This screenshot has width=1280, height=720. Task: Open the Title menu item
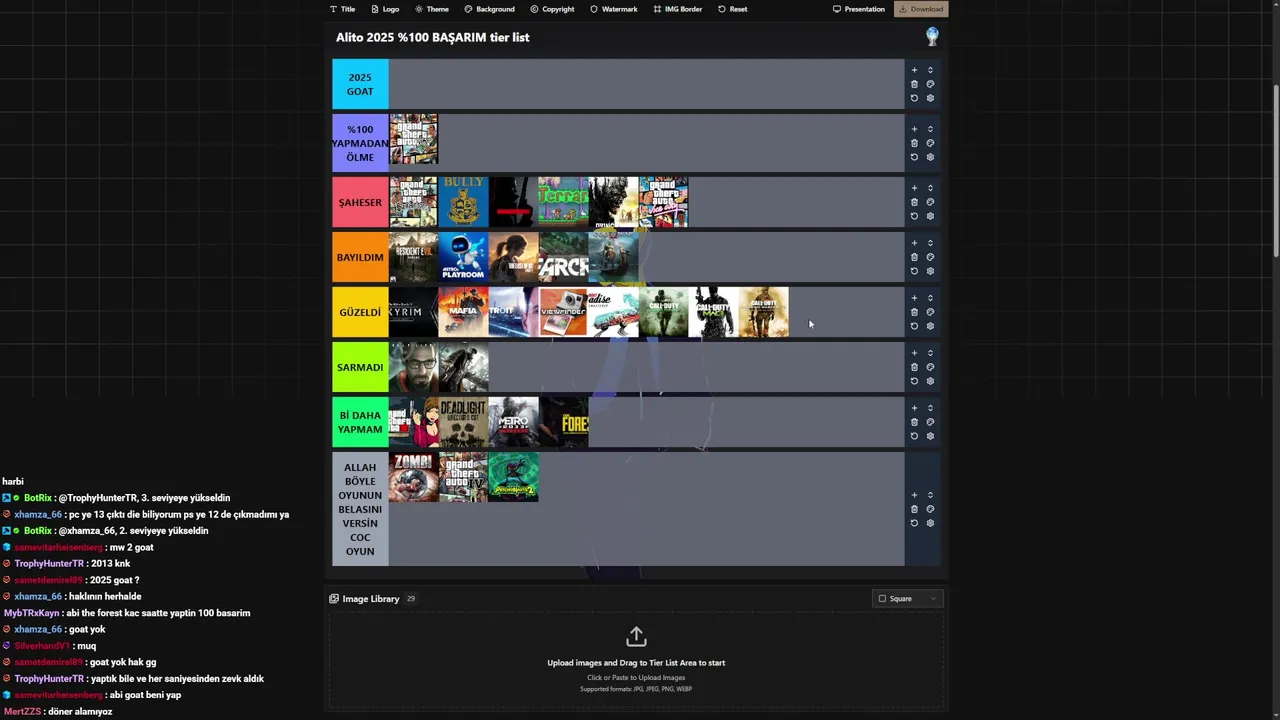[342, 9]
